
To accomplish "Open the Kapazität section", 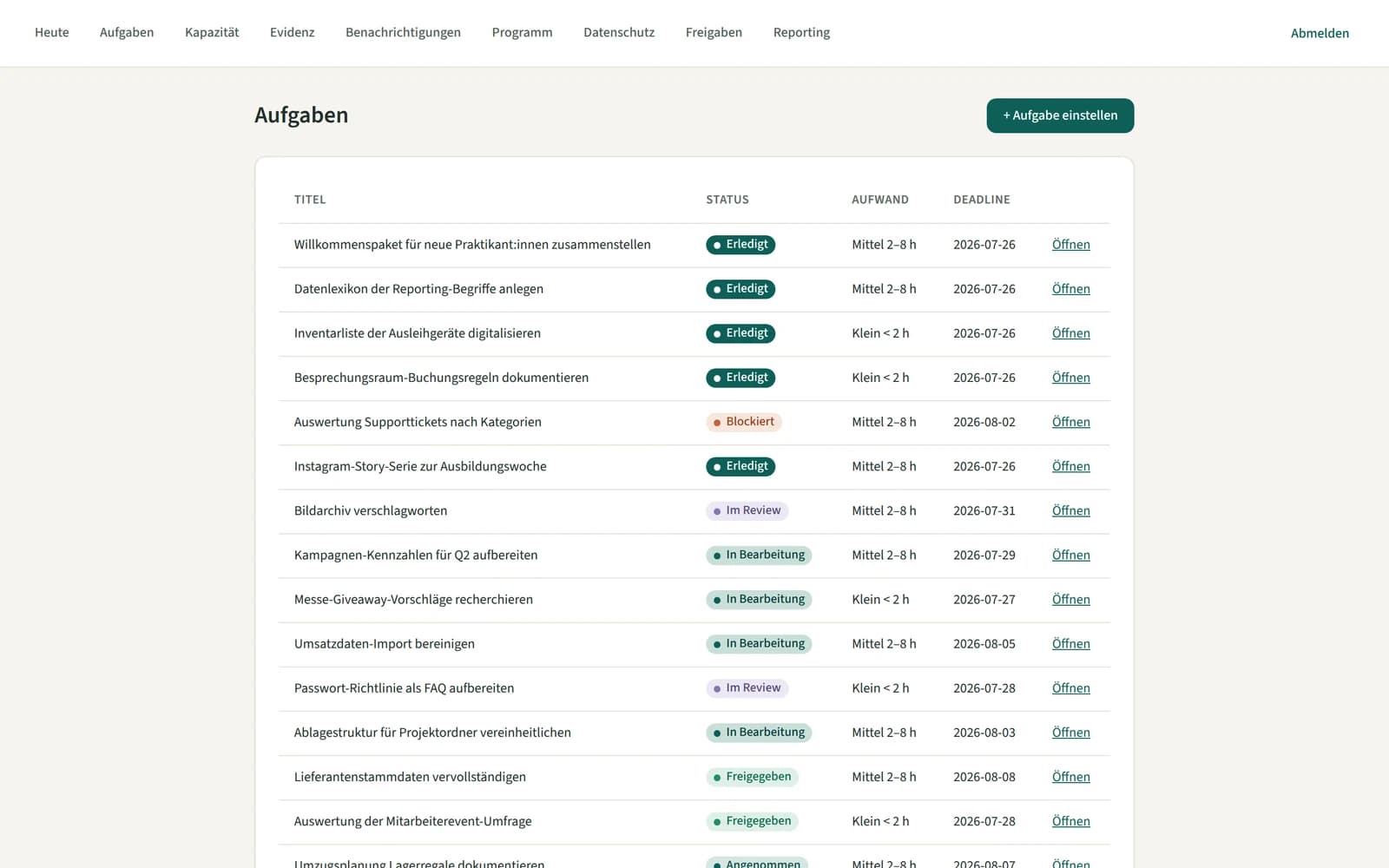I will pyautogui.click(x=212, y=33).
